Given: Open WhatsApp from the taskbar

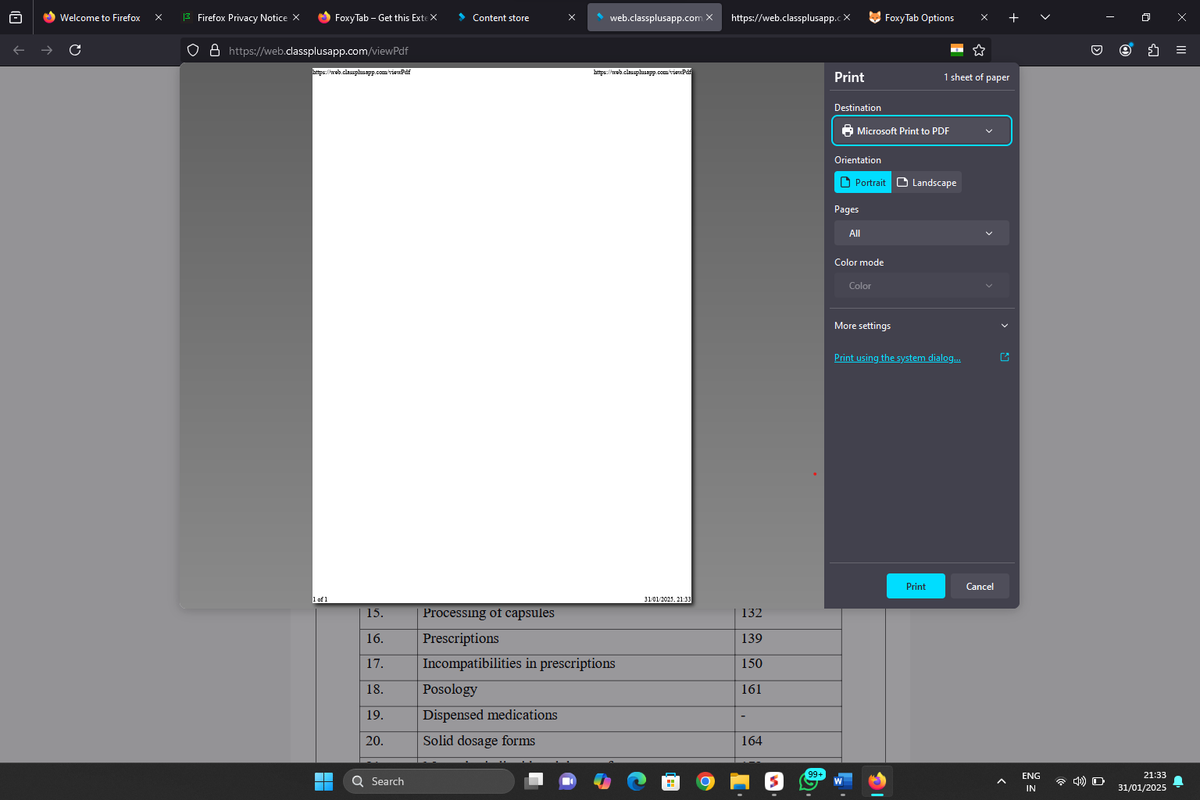Looking at the screenshot, I should coord(808,781).
